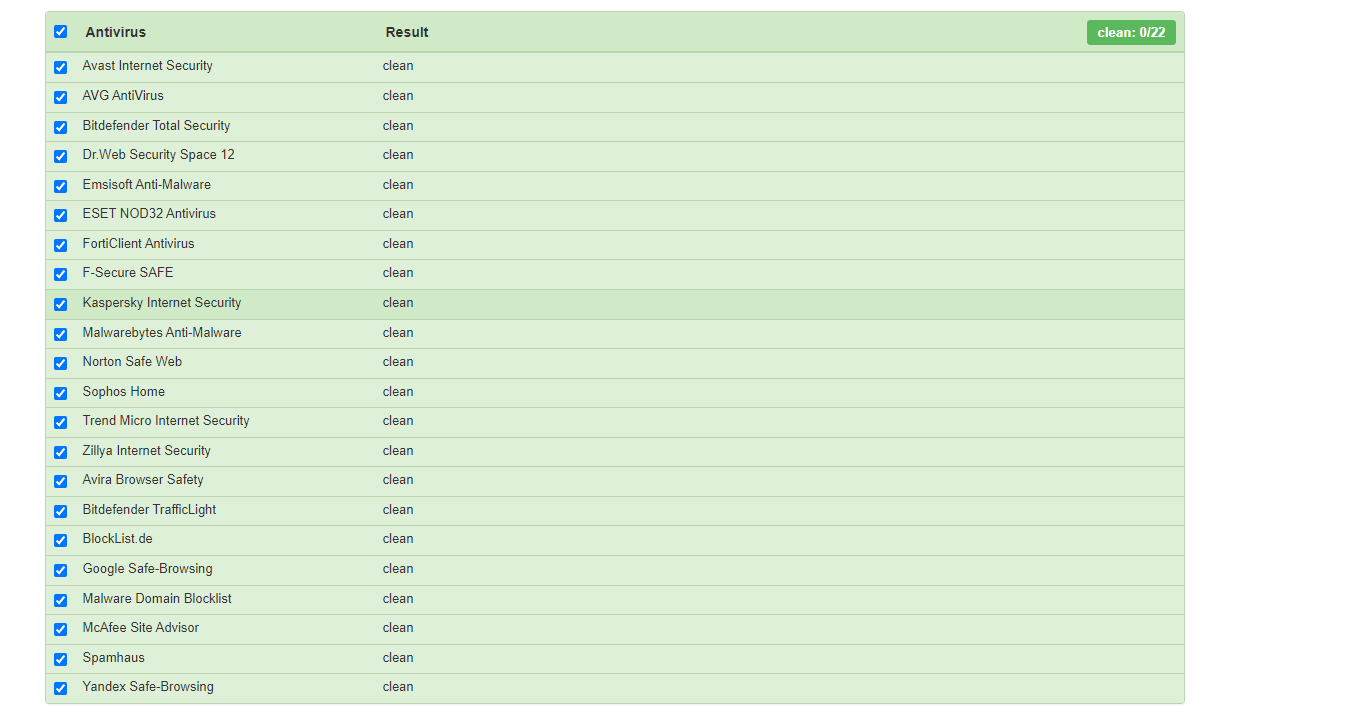The width and height of the screenshot is (1359, 706).
Task: Click the Antivirus column header
Action: point(115,32)
